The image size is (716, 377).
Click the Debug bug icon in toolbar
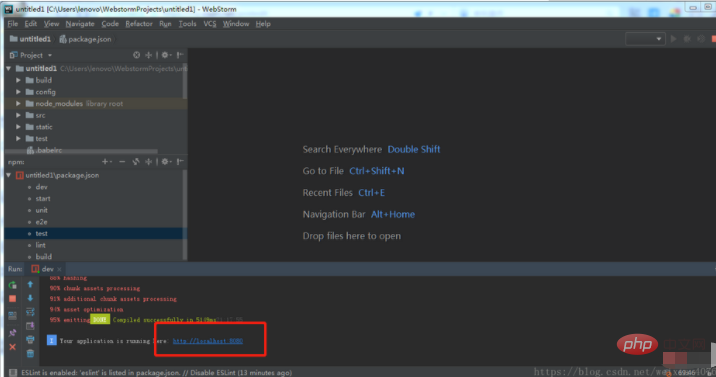pyautogui.click(x=687, y=39)
